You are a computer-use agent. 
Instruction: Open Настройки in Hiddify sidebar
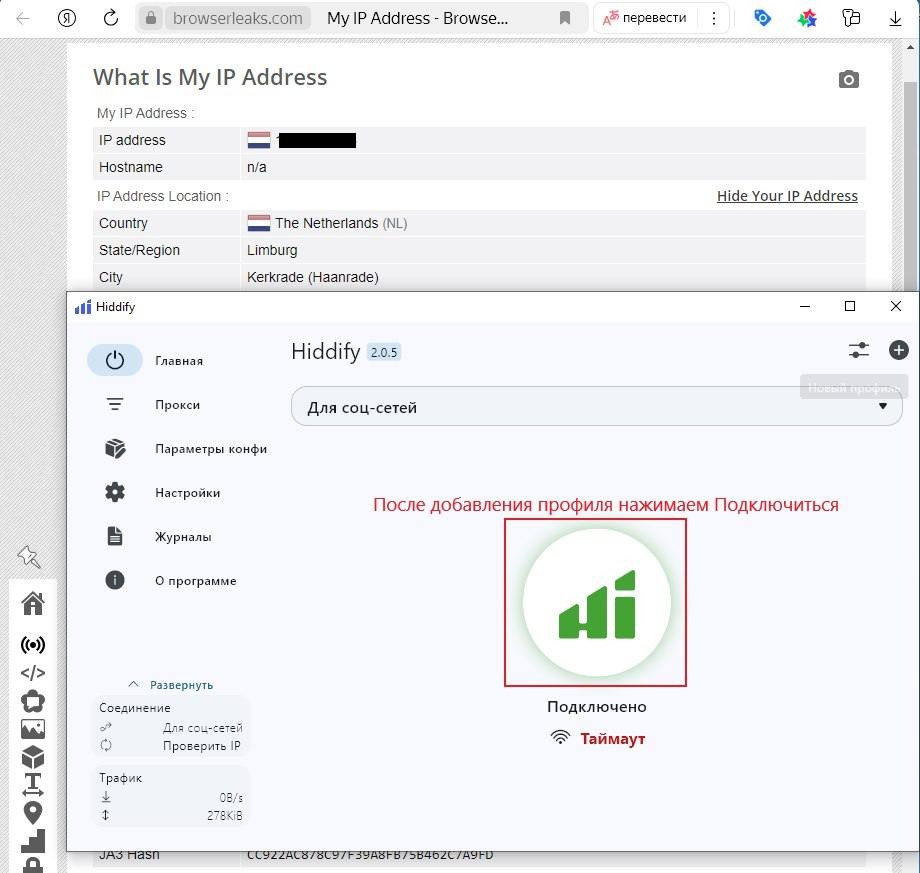pyautogui.click(x=188, y=493)
